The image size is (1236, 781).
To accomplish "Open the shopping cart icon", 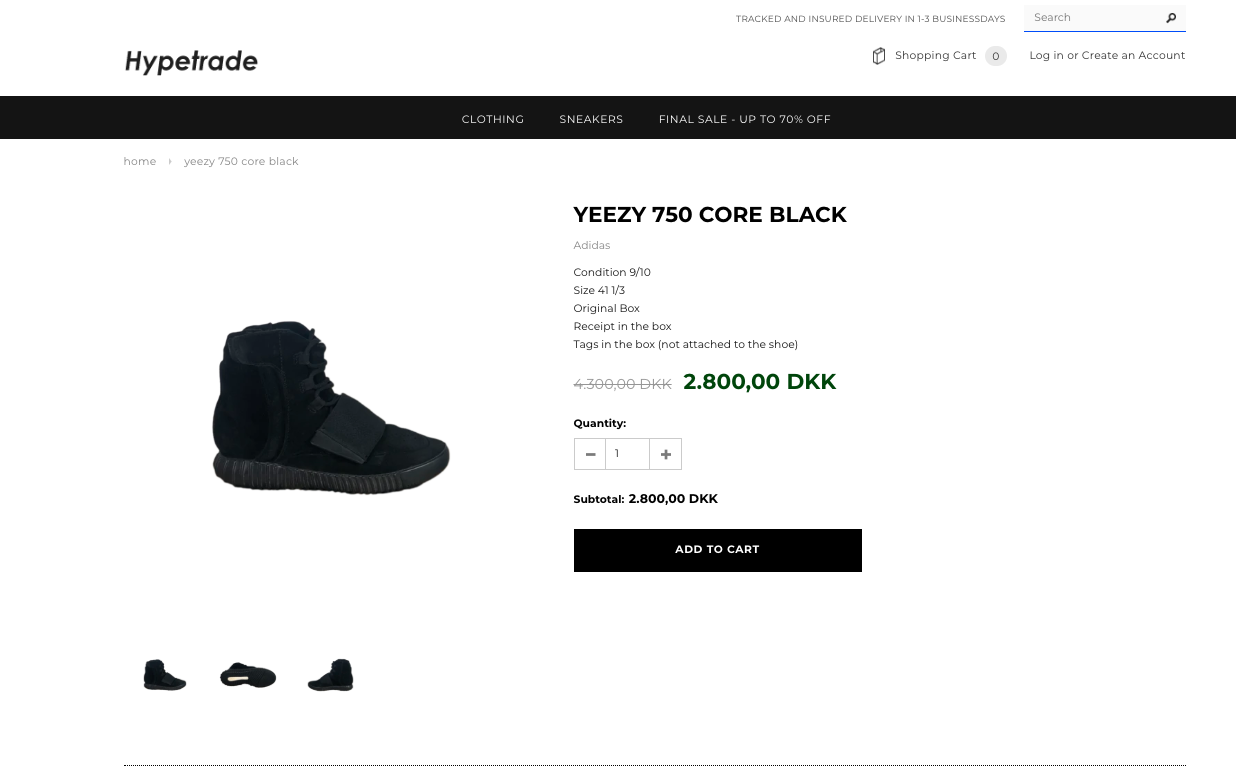I will 879,56.
